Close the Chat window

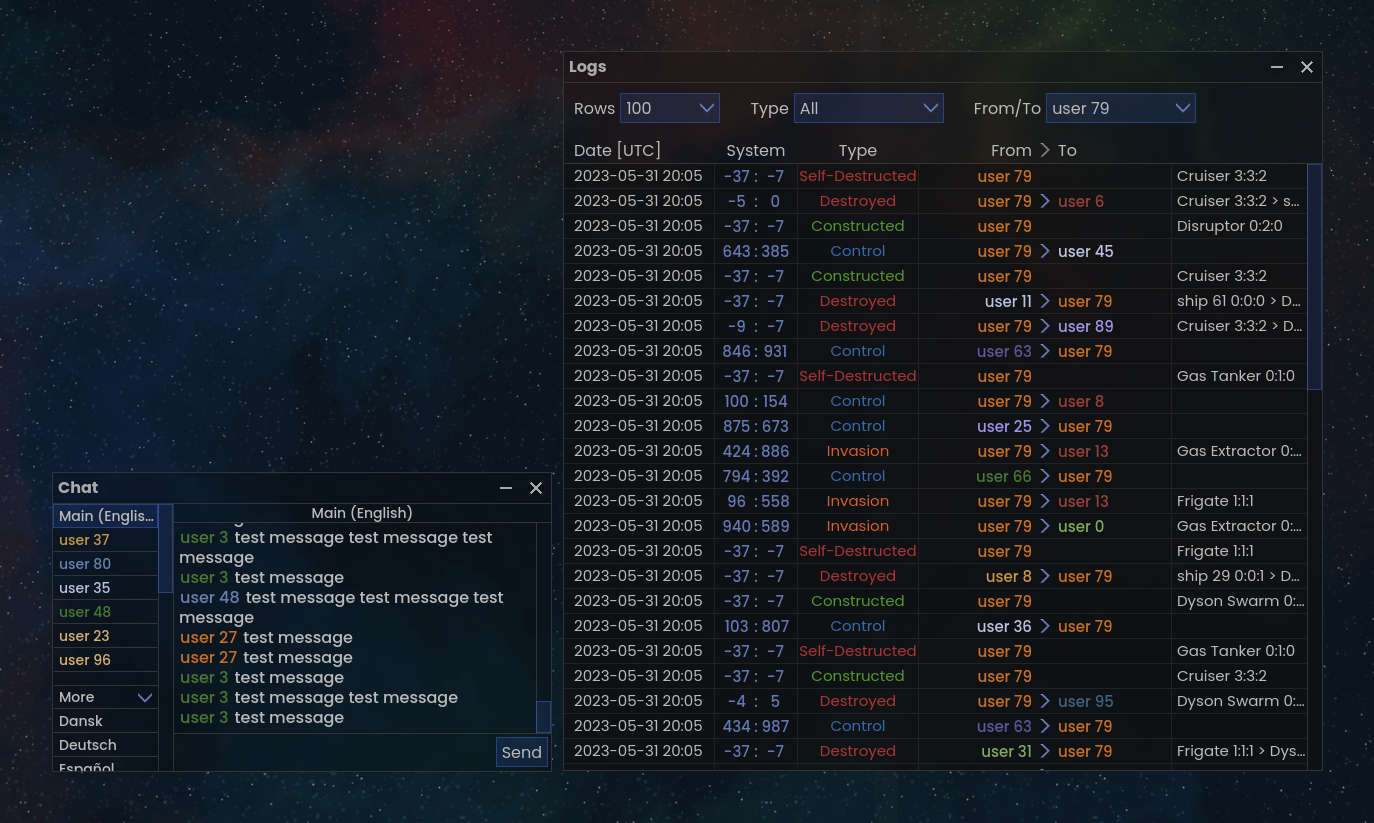[536, 488]
